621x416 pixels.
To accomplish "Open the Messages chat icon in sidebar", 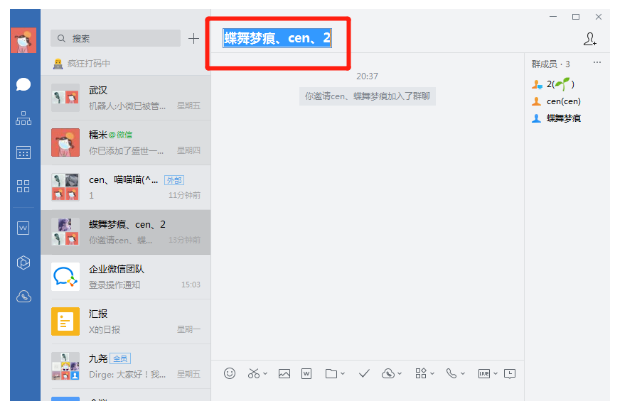I will click(23, 84).
